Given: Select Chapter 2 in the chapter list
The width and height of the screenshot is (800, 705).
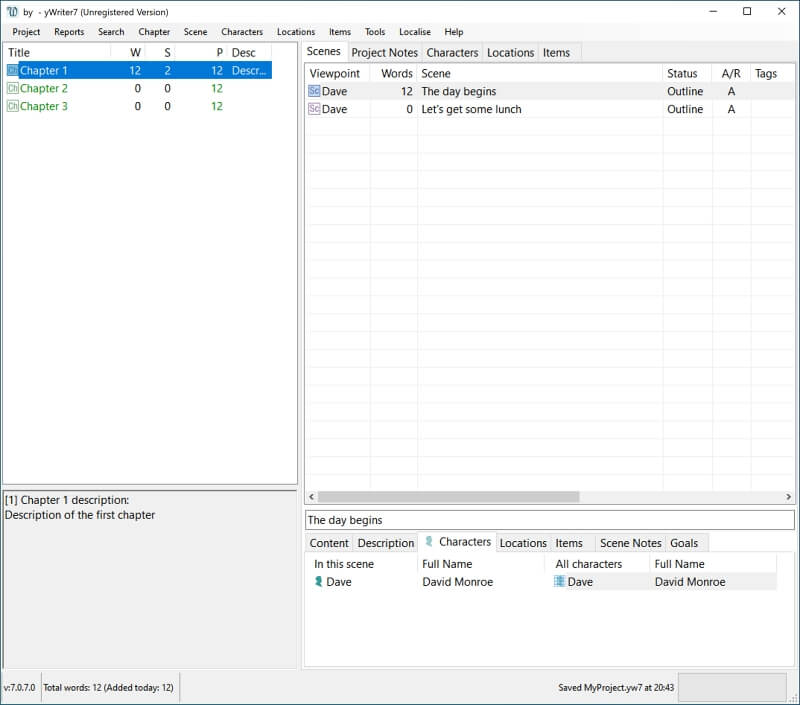Looking at the screenshot, I should [139, 88].
